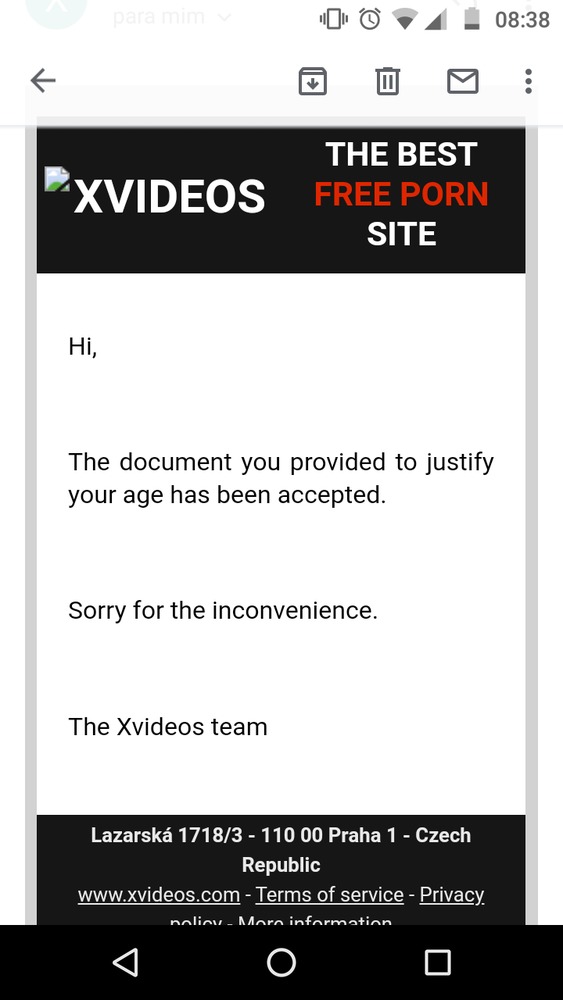Expand recipient details next to 'para mim'
The width and height of the screenshot is (563, 1000).
tap(224, 18)
